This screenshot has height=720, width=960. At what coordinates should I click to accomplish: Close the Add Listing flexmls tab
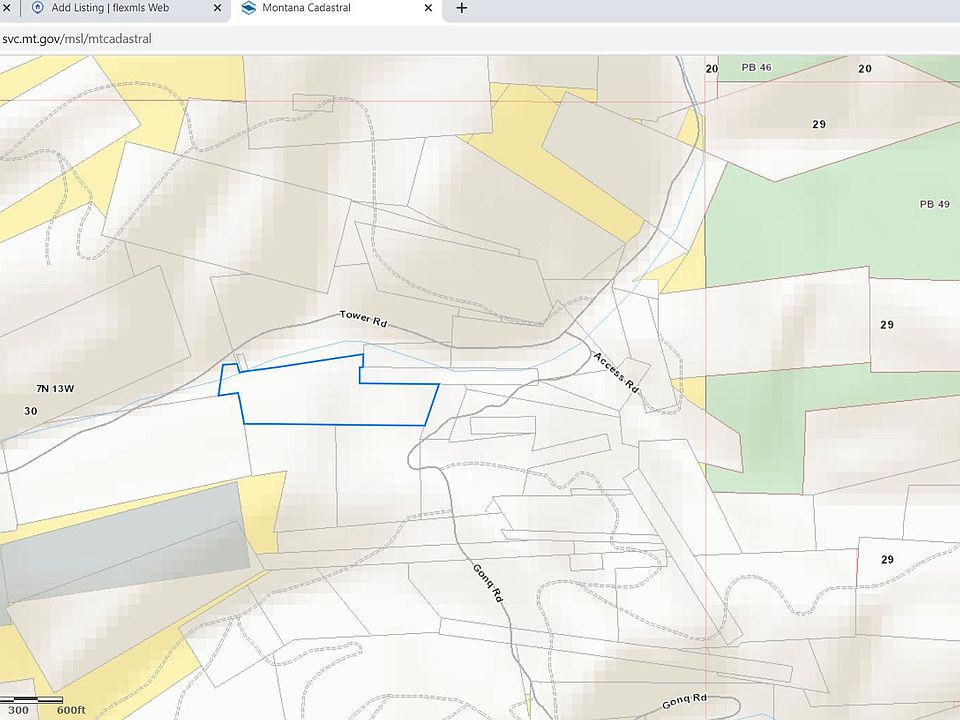pyautogui.click(x=218, y=8)
